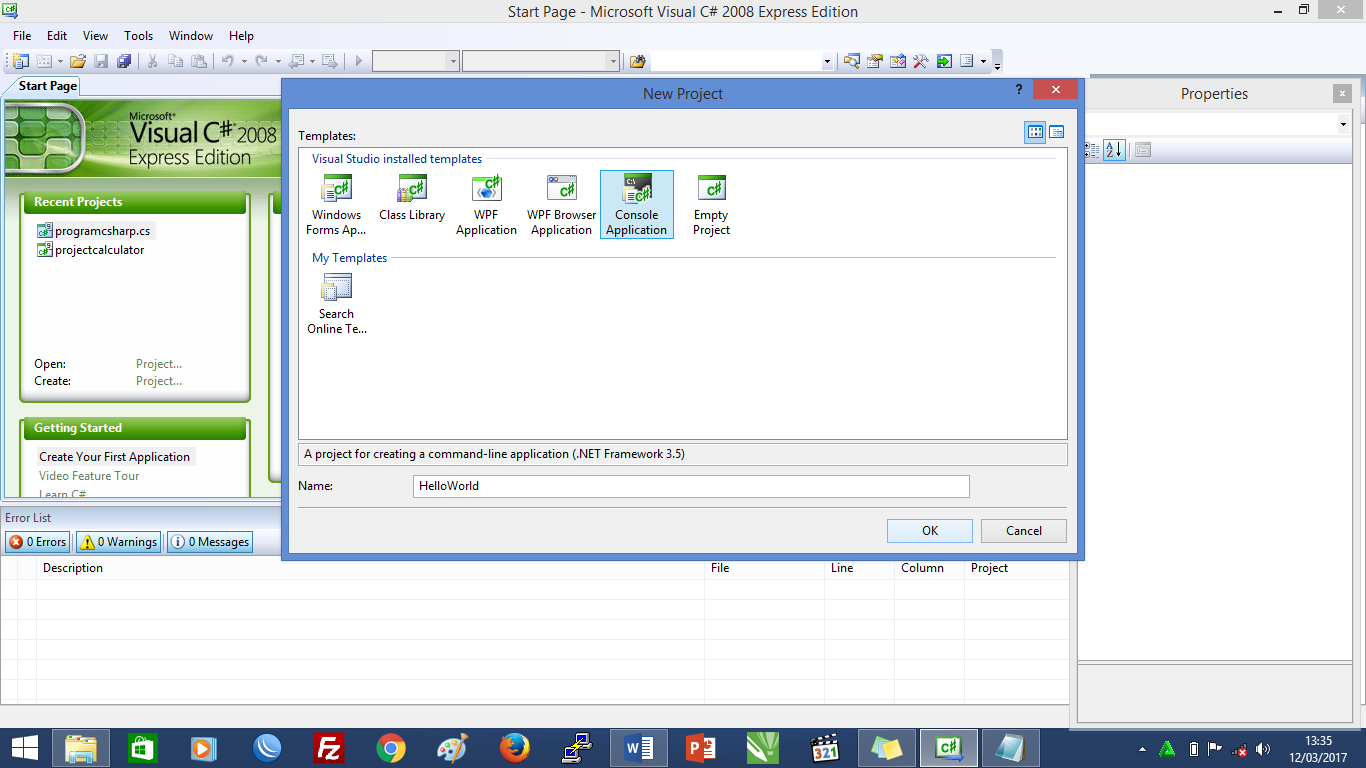Toggle Alphabetical sort in Properties panel
This screenshot has width=1366, height=768.
[x=1115, y=150]
